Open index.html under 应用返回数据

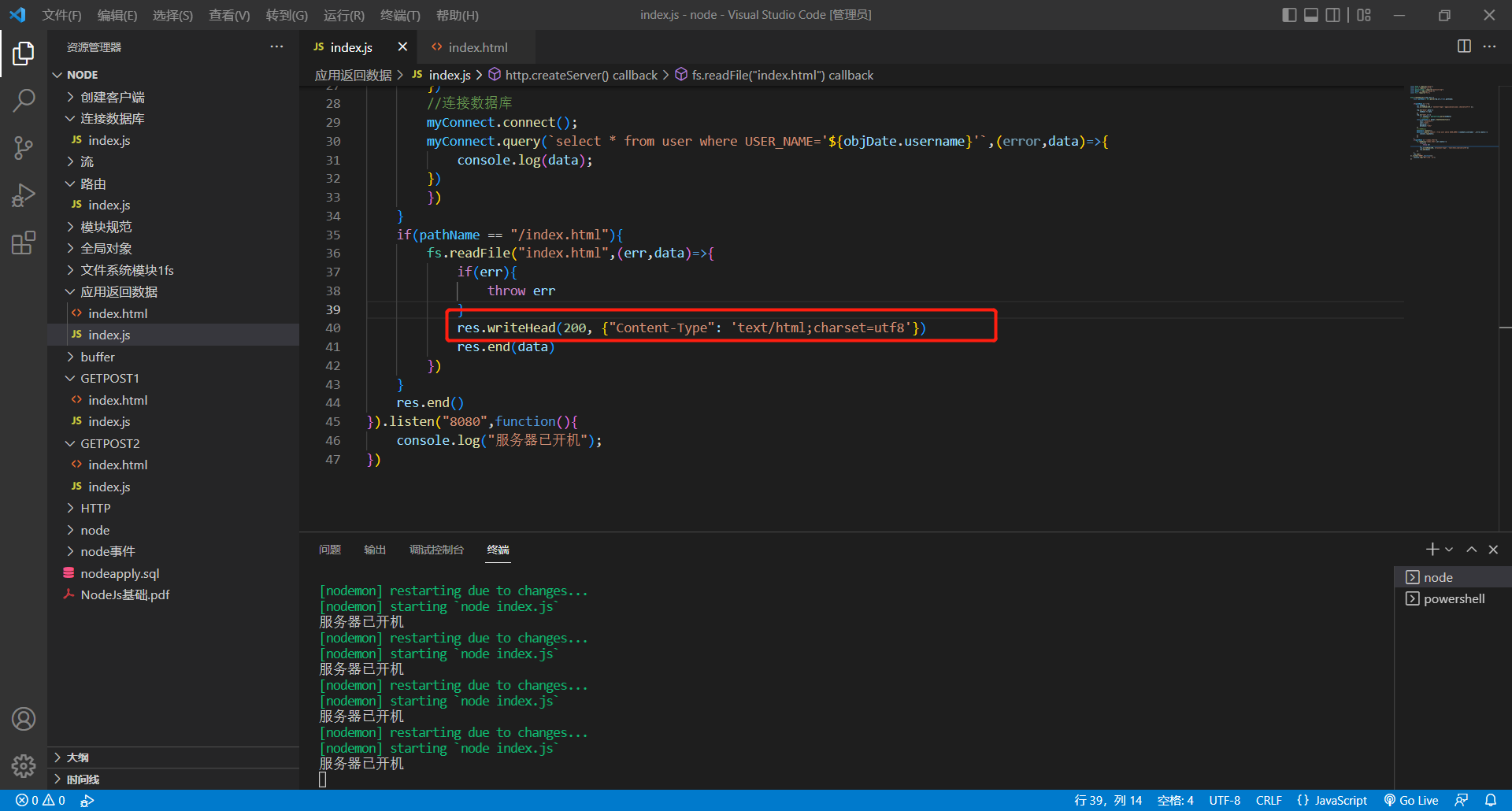click(173, 313)
